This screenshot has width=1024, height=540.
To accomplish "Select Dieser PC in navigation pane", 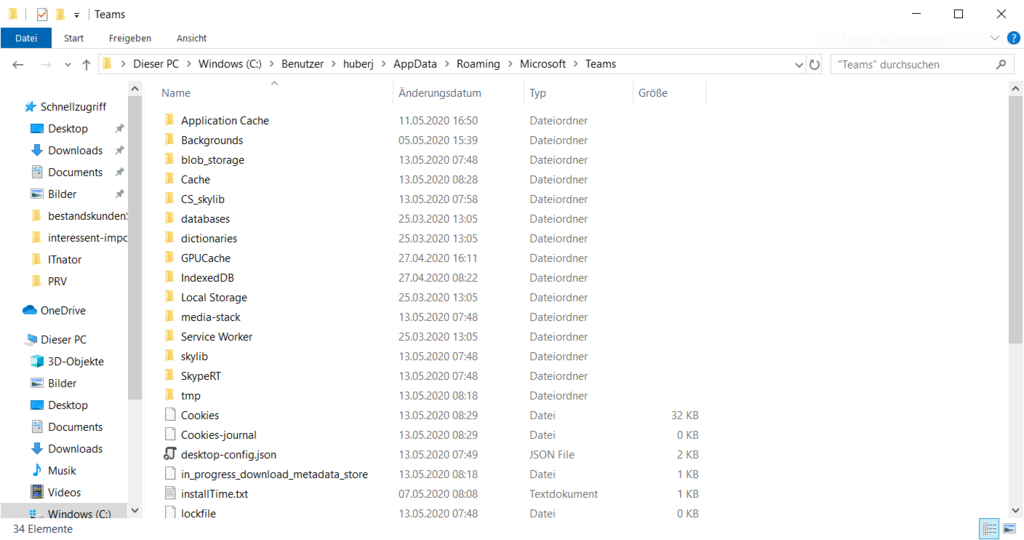I will [x=63, y=340].
